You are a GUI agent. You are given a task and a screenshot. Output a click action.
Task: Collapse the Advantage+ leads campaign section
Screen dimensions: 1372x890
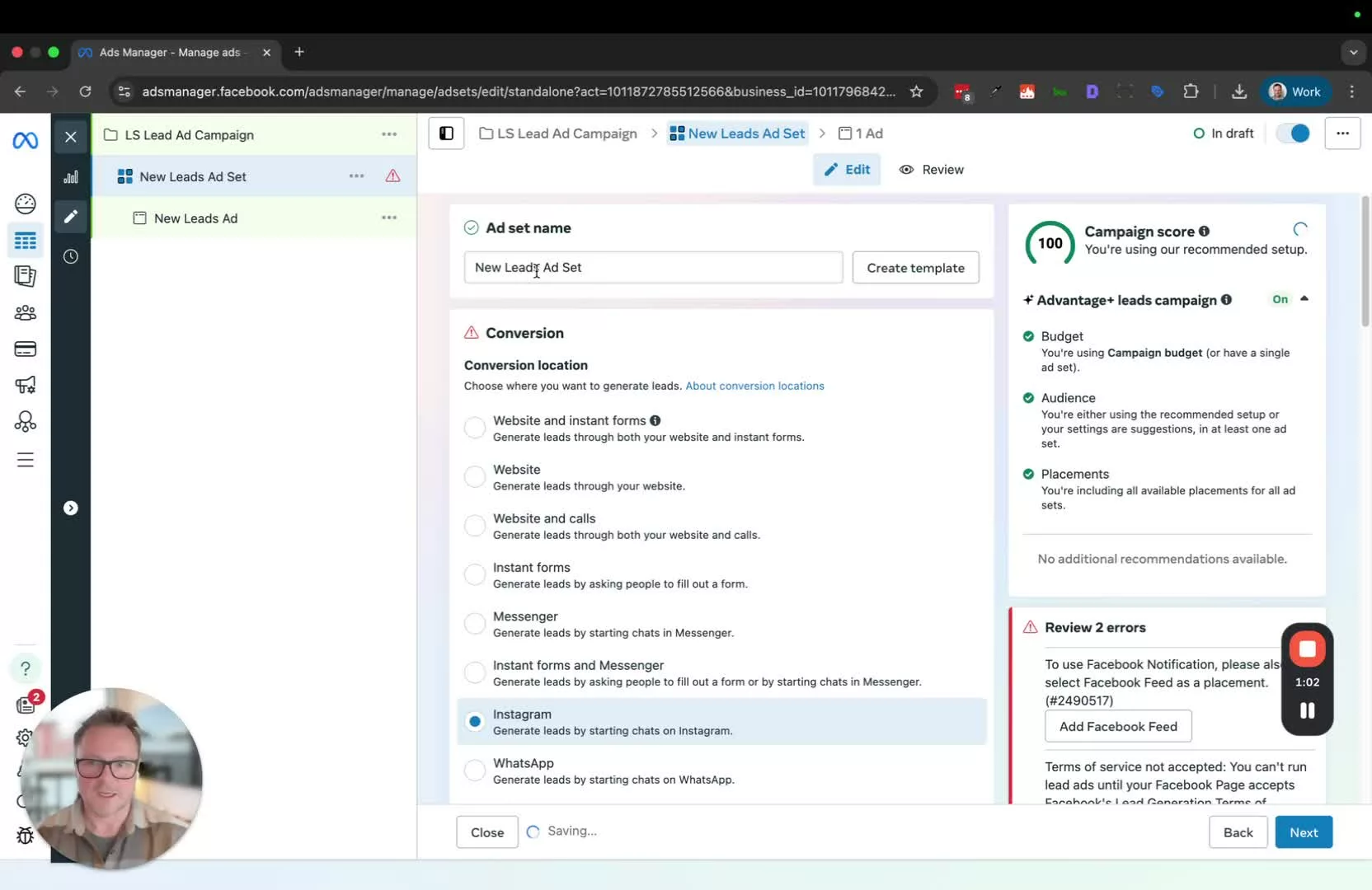tap(1304, 299)
